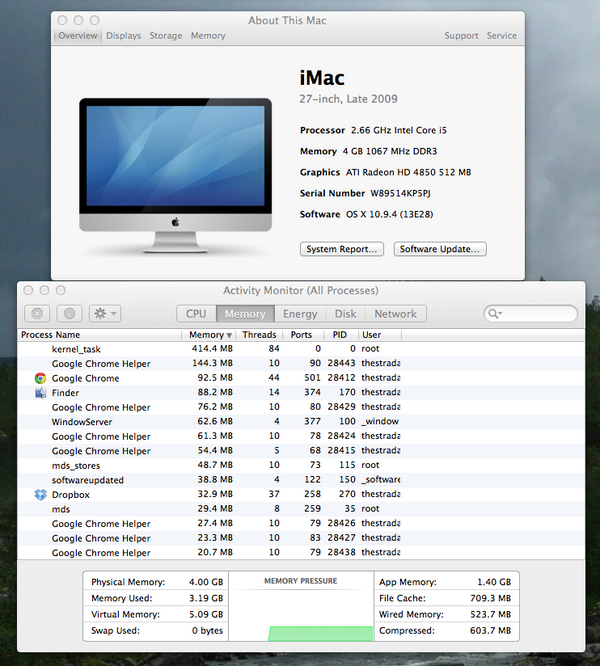The height and width of the screenshot is (666, 600).
Task: Select the Memory tab in Activity Monitor
Action: coord(245,314)
